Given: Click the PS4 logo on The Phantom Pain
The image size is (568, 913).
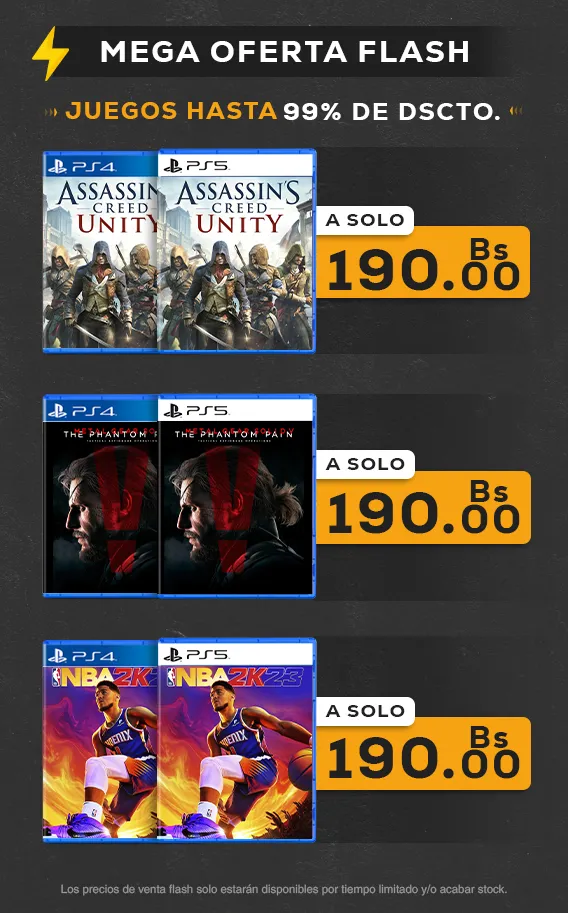Looking at the screenshot, I should click(x=81, y=412).
